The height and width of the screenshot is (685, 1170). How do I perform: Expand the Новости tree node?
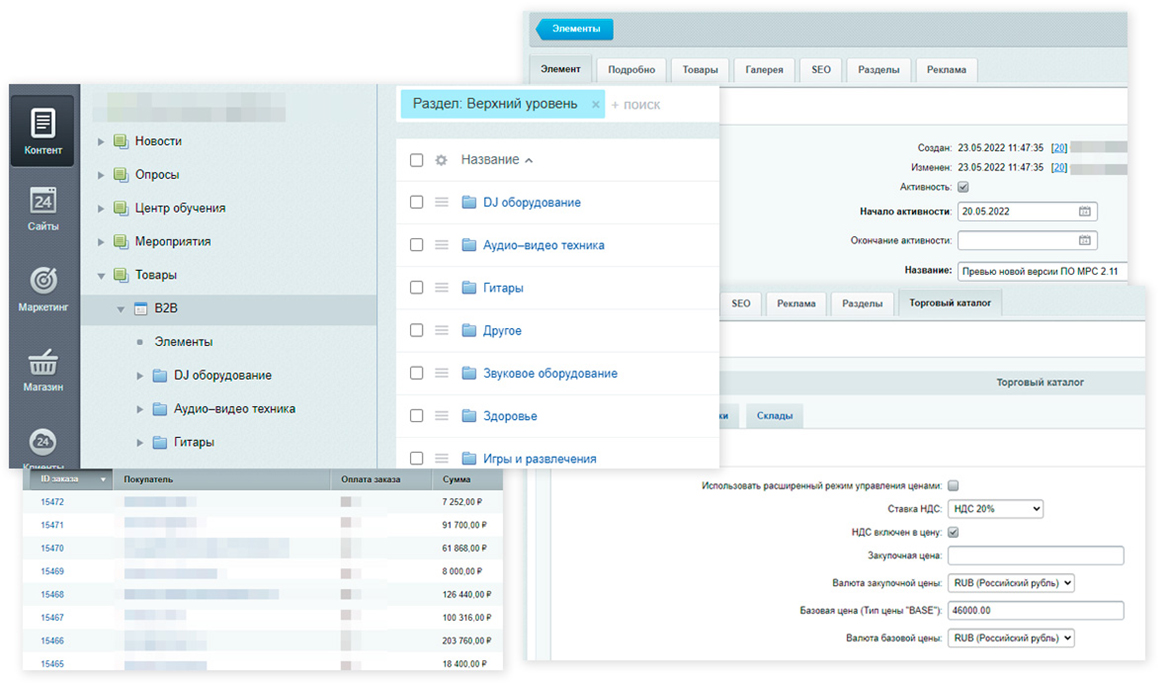[x=101, y=142]
